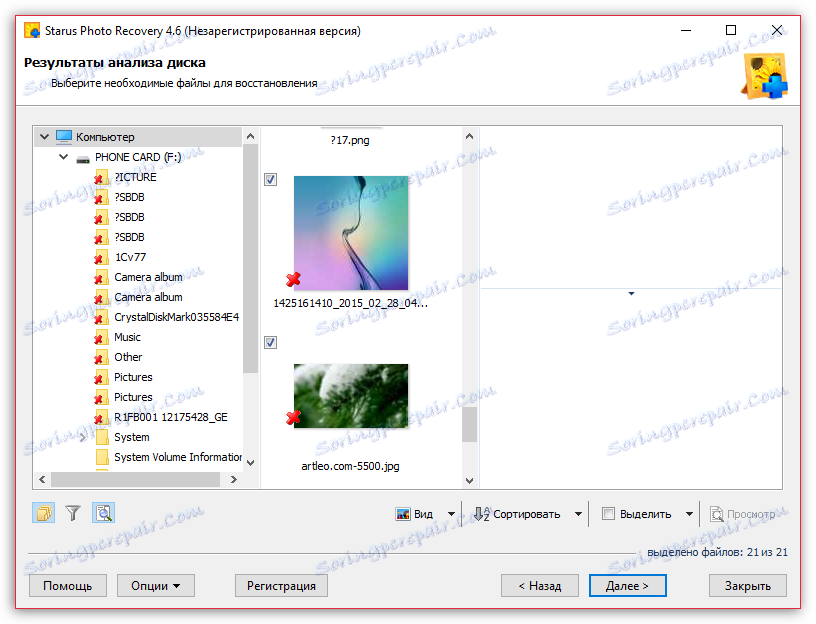This screenshot has width=816, height=624.
Task: Select the 1Cv77 folder label
Action: click(x=130, y=257)
